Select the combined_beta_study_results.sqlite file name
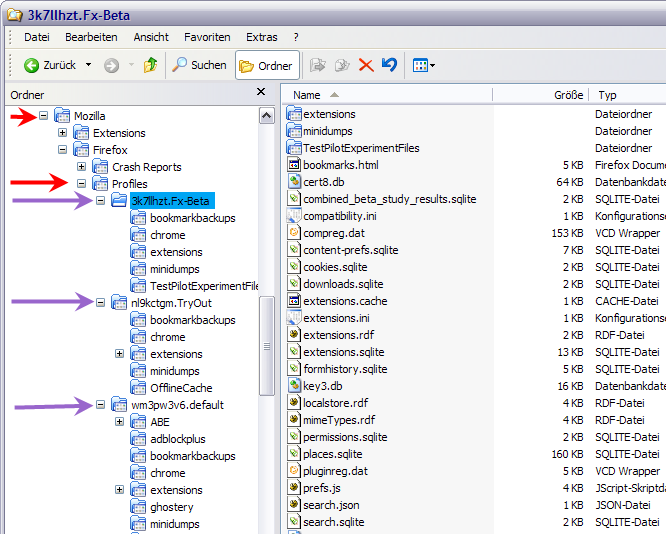 [x=389, y=199]
